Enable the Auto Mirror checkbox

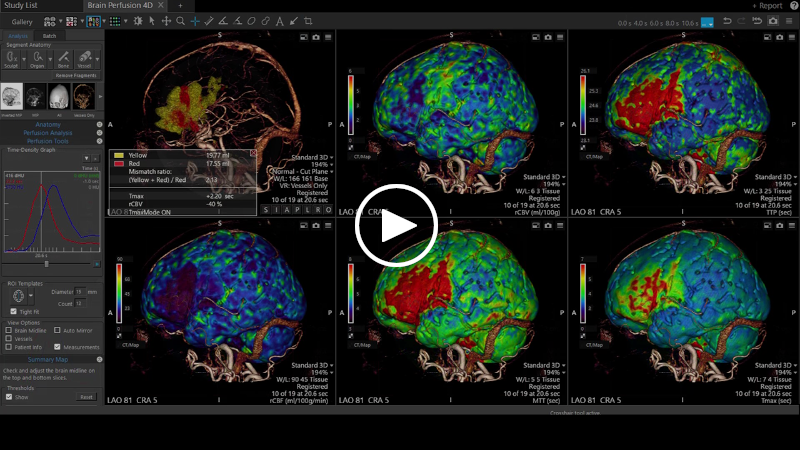tap(57, 330)
